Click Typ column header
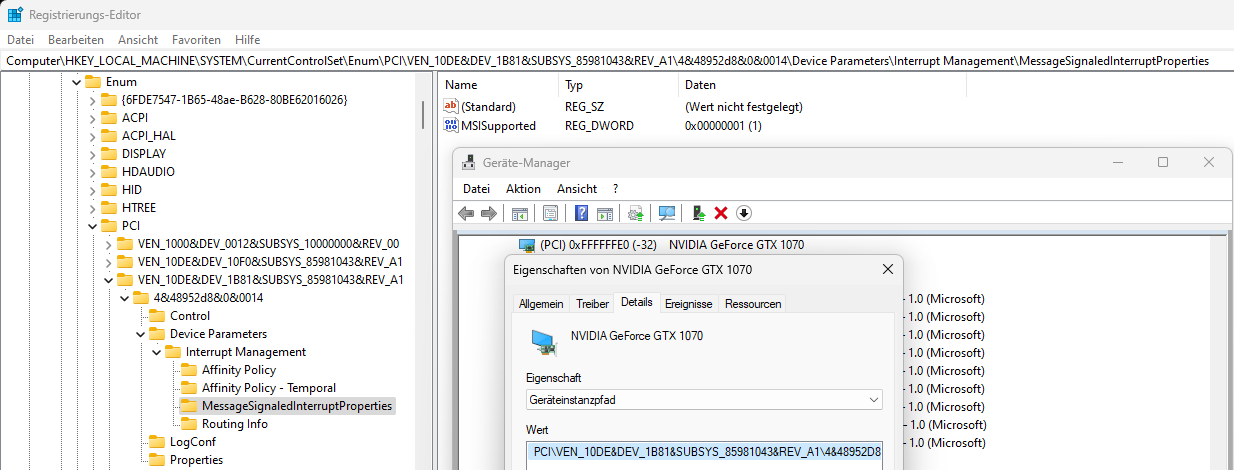Screen dimensions: 1234x470 pyautogui.click(x=618, y=86)
